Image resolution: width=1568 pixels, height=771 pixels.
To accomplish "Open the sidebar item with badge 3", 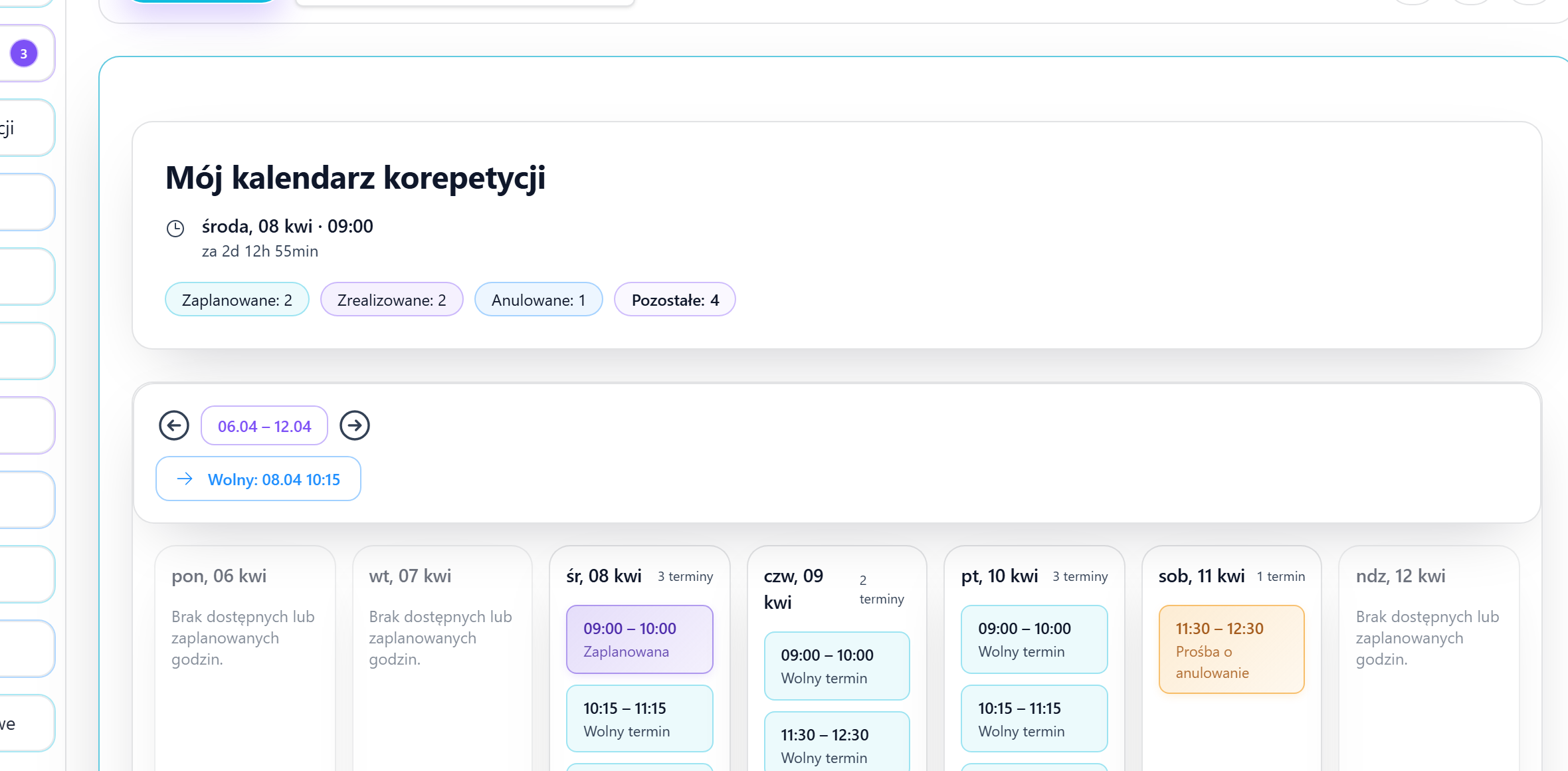I will (x=27, y=54).
